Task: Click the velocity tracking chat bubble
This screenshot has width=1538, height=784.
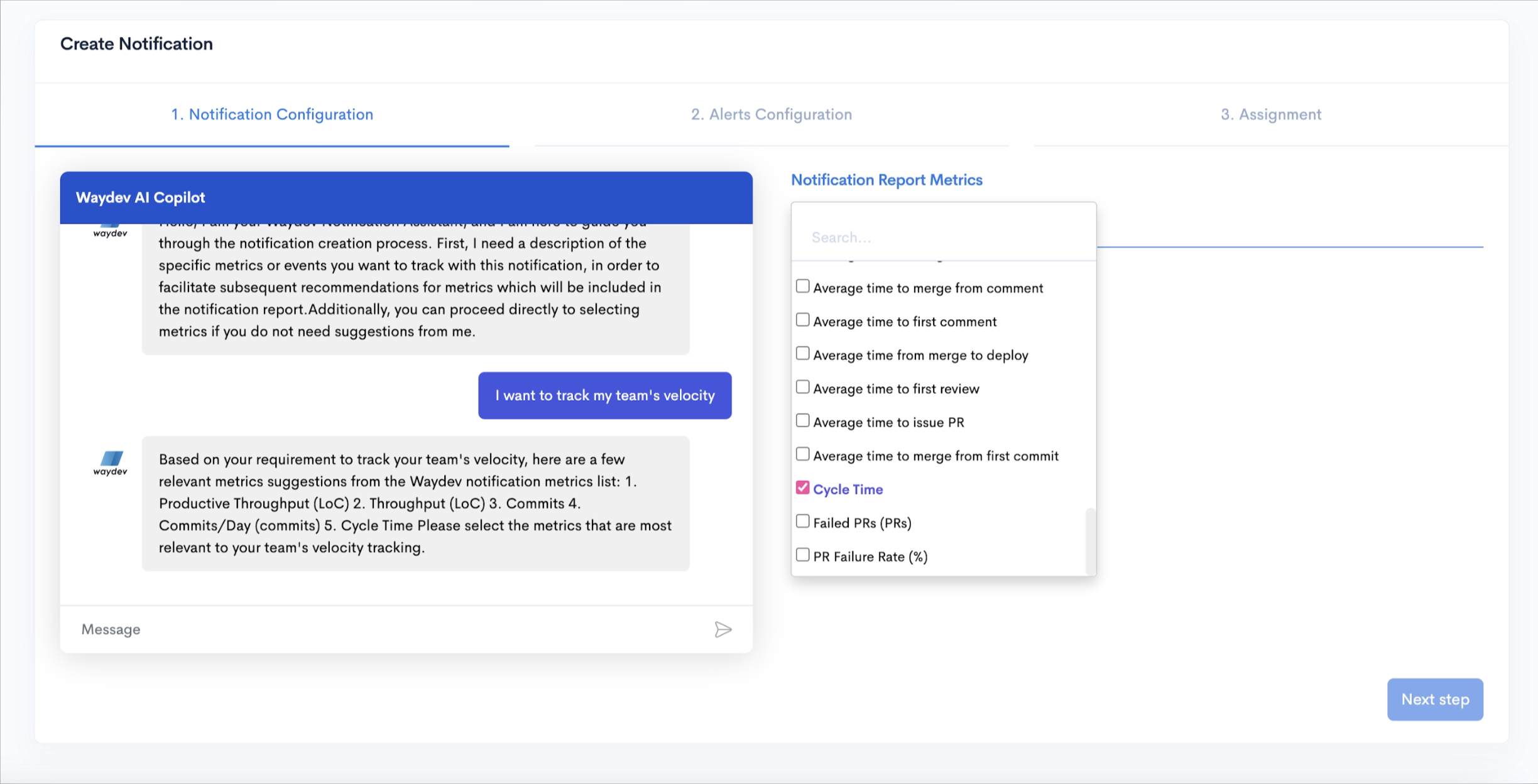Action: 604,396
